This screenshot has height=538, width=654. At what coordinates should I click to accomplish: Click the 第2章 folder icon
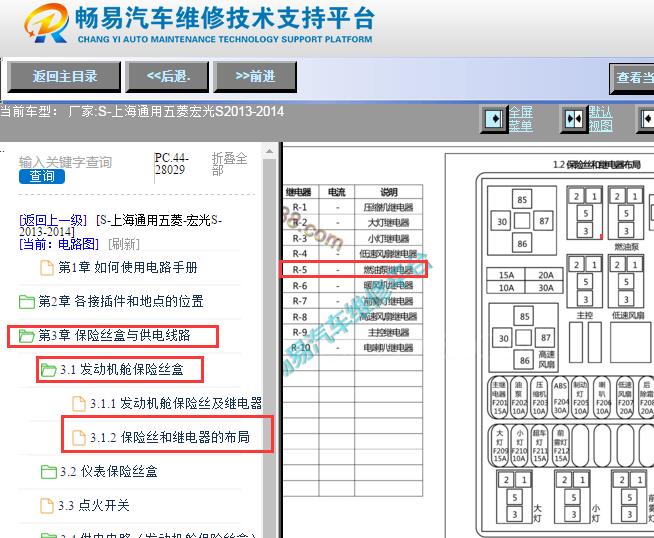coord(27,302)
